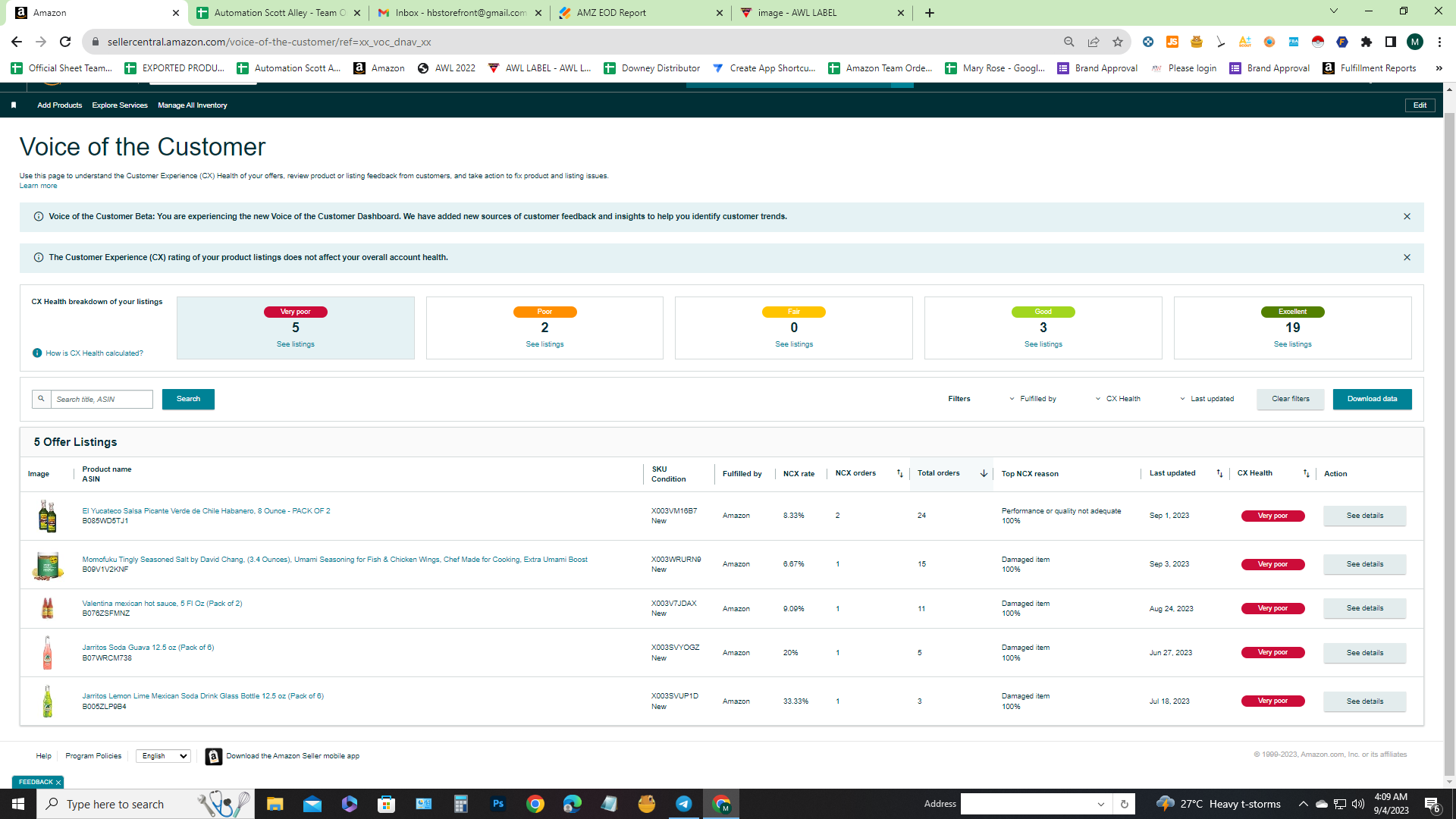Close the CX rating account health notice
This screenshot has width=1456, height=819.
(x=1407, y=258)
